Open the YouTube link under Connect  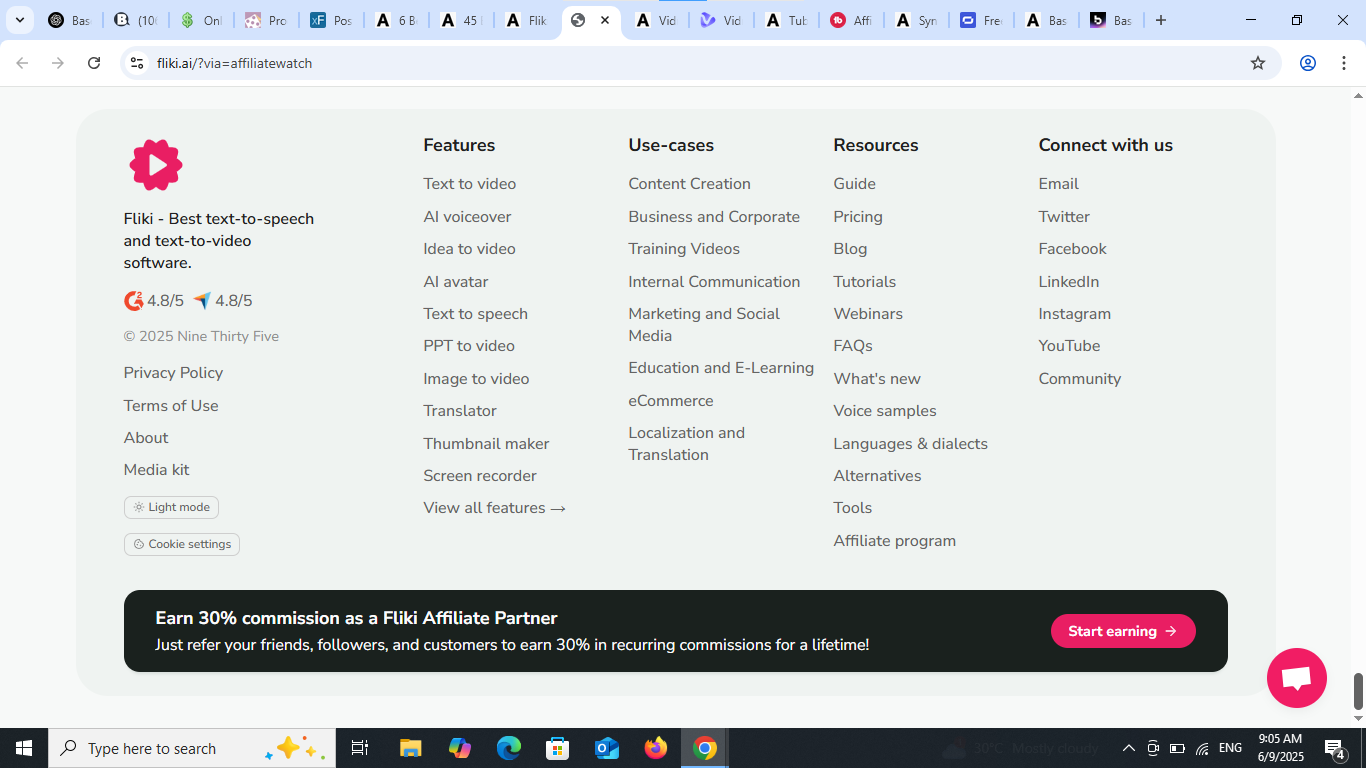pos(1069,346)
